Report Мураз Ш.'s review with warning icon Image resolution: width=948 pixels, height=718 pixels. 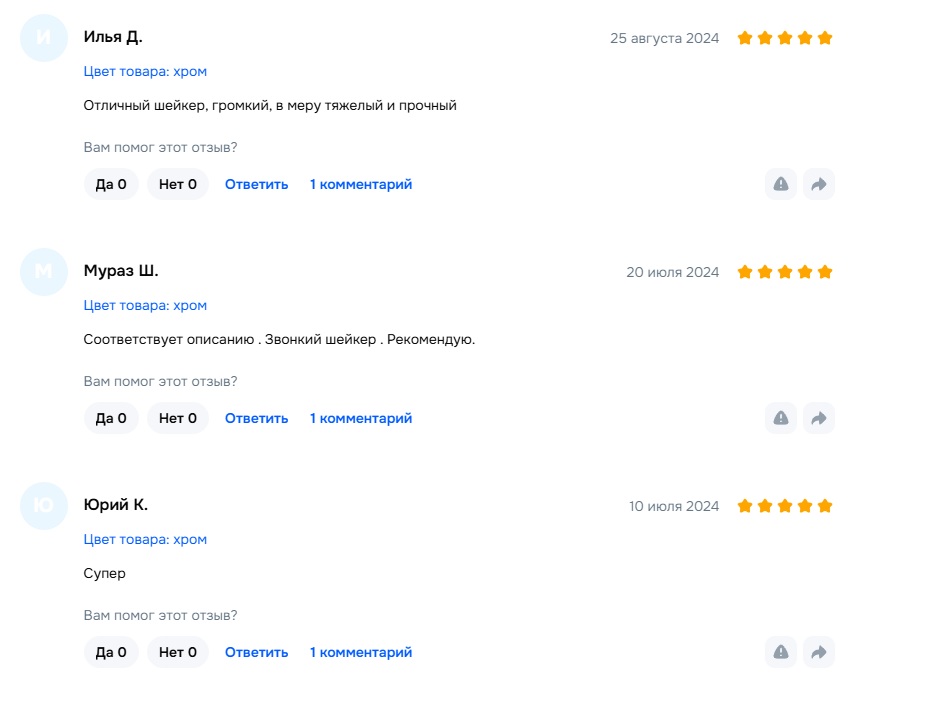(x=781, y=418)
